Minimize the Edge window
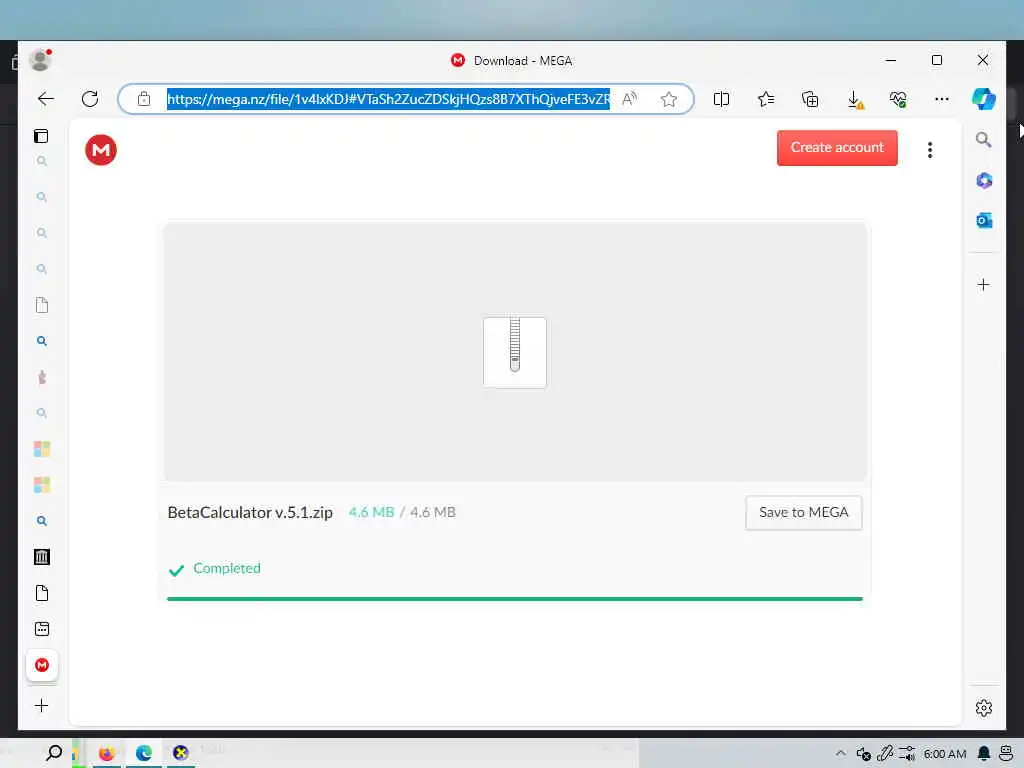The image size is (1024, 768). [x=891, y=60]
